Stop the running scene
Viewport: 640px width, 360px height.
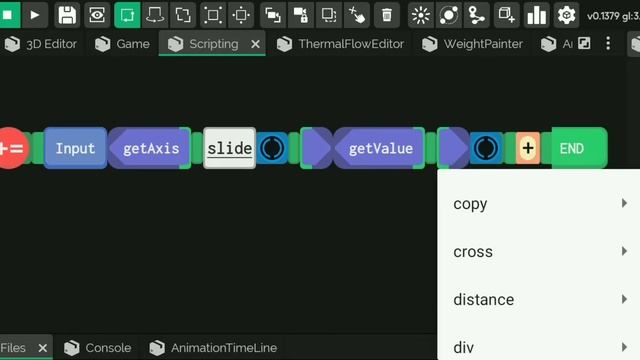(9, 15)
